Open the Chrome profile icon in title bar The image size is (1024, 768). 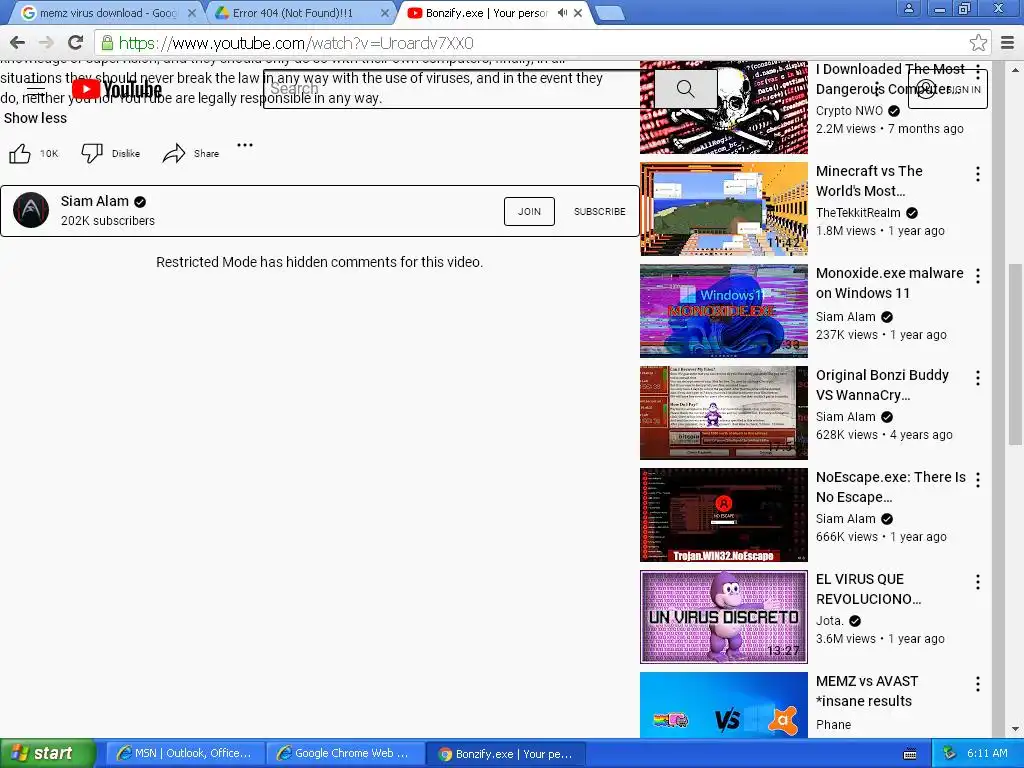click(x=908, y=8)
